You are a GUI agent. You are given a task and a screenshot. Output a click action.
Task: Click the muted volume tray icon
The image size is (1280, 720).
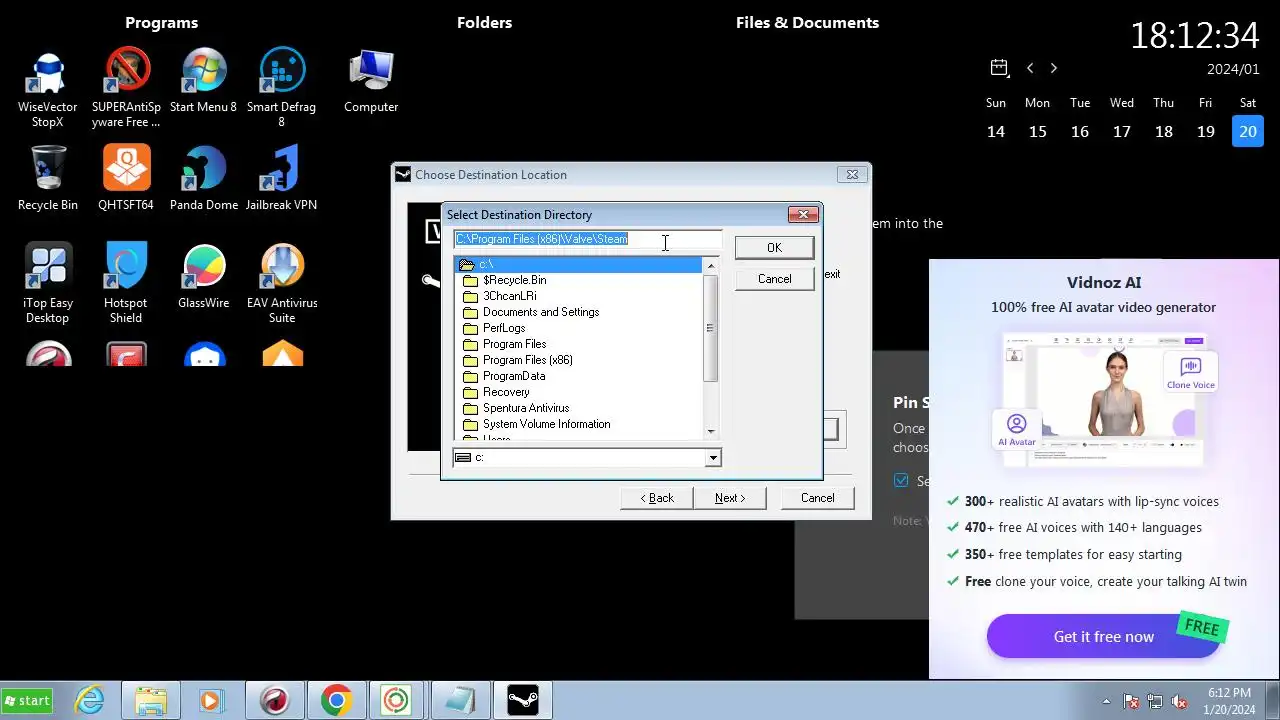coord(1179,702)
